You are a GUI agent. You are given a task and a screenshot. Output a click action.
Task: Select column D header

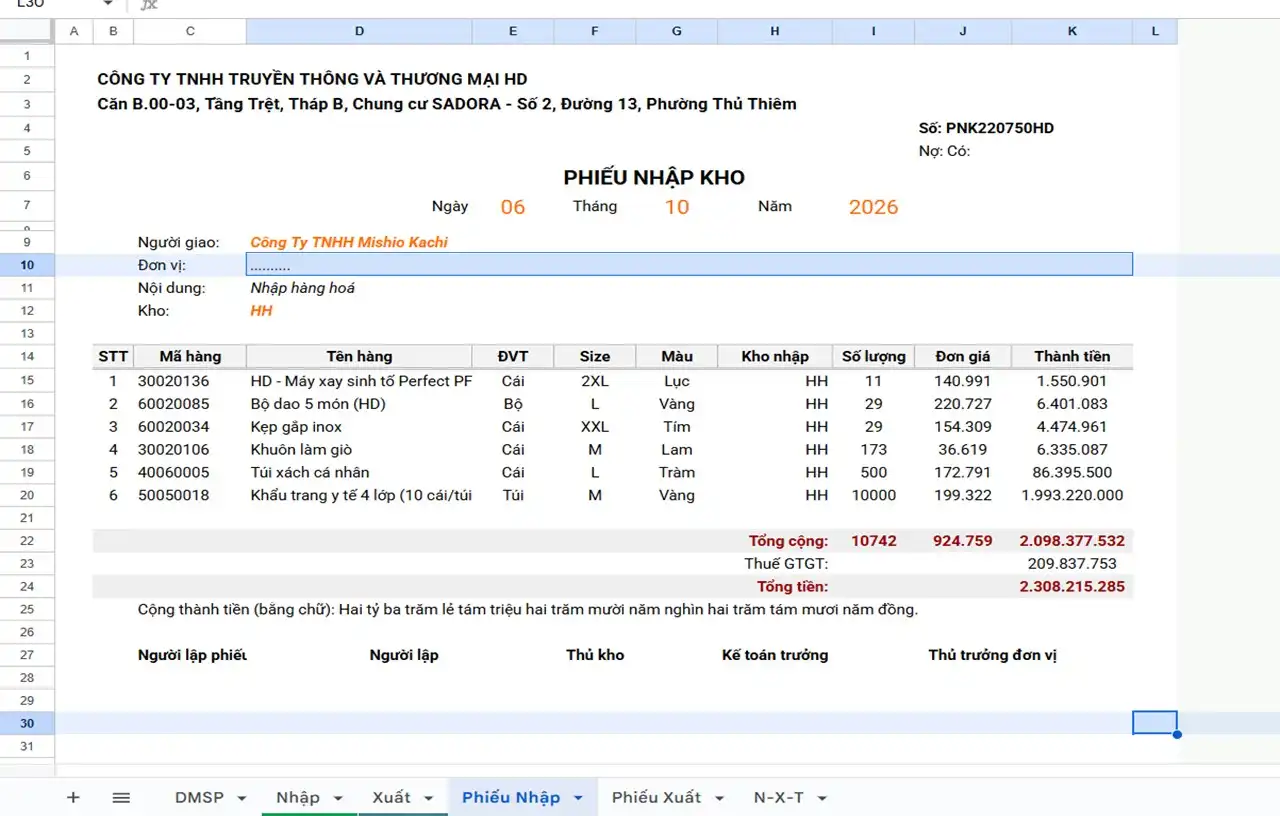[x=359, y=31]
